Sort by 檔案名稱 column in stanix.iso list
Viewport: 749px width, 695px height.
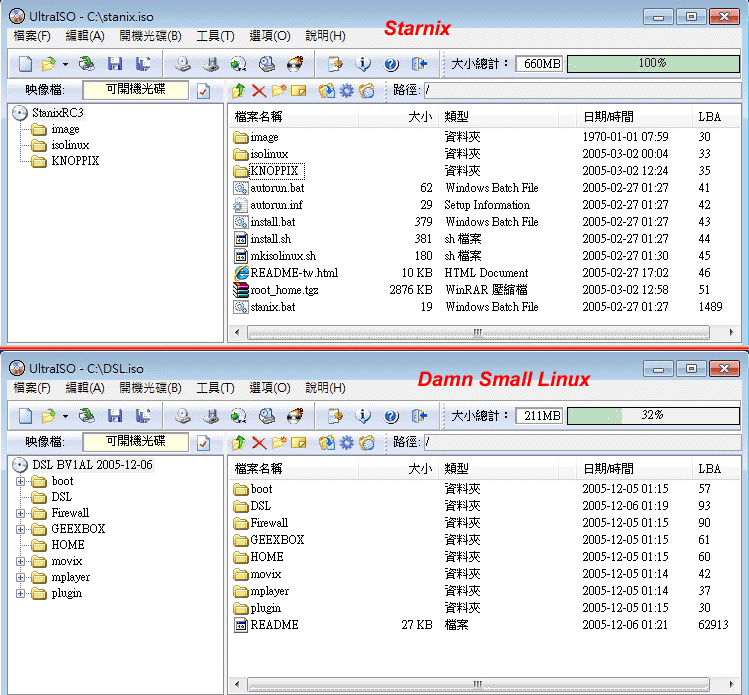click(294, 117)
